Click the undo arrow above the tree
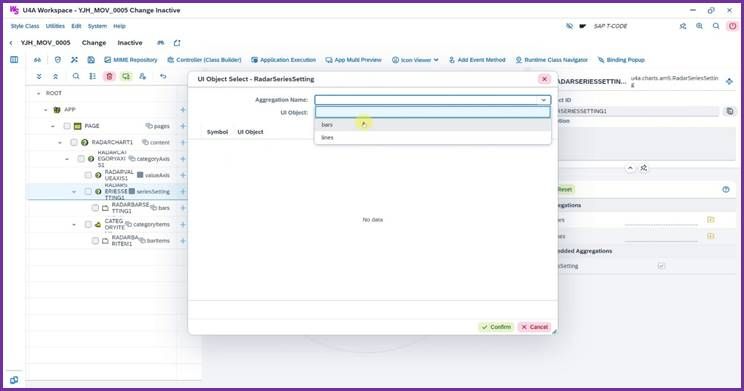 pyautogui.click(x=163, y=76)
